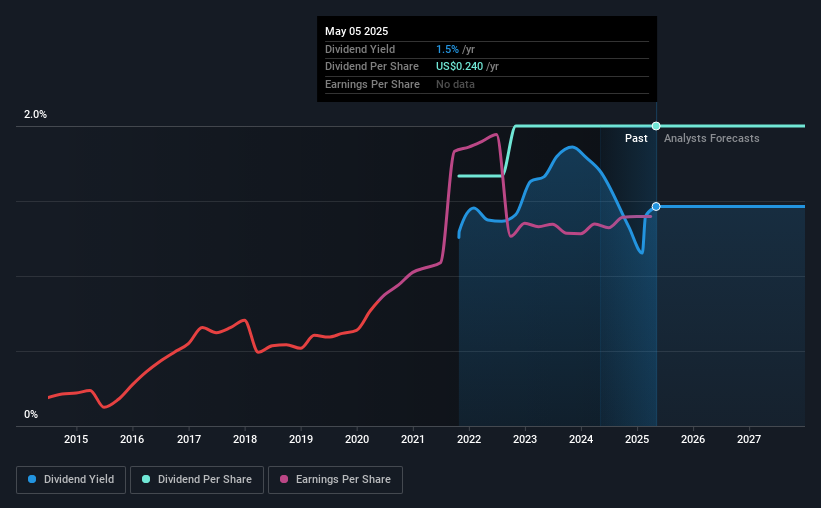Click the 'Past' label on chart
Image resolution: width=821 pixels, height=508 pixels.
(x=636, y=138)
